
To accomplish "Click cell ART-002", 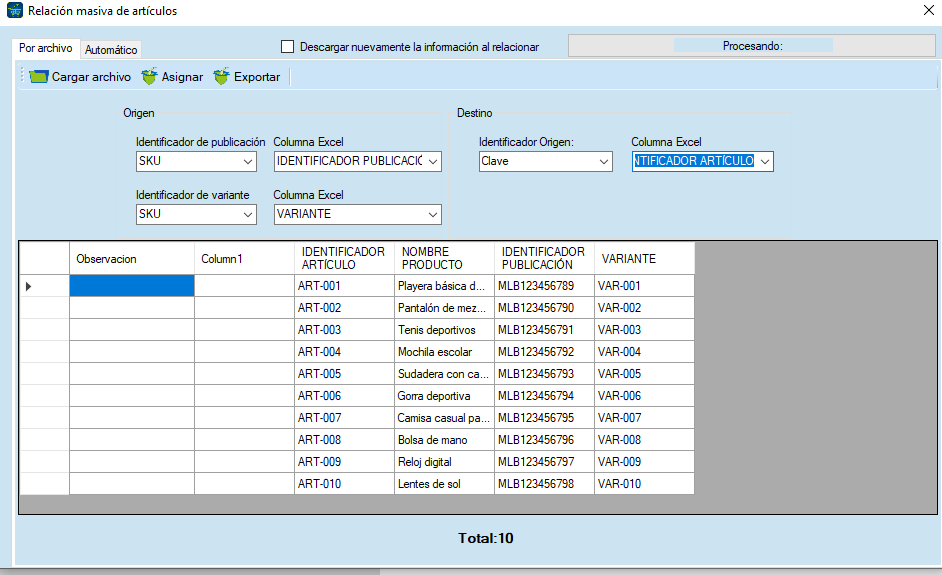I will click(344, 308).
